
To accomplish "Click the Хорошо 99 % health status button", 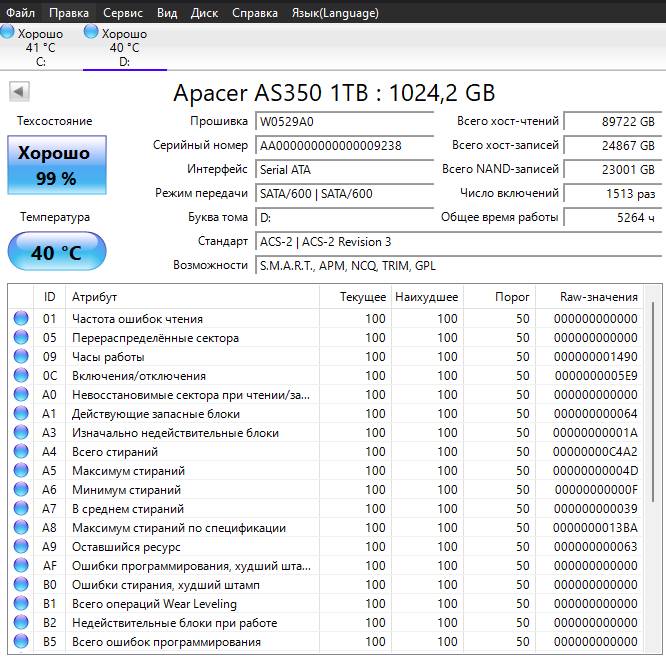I will 57,165.
